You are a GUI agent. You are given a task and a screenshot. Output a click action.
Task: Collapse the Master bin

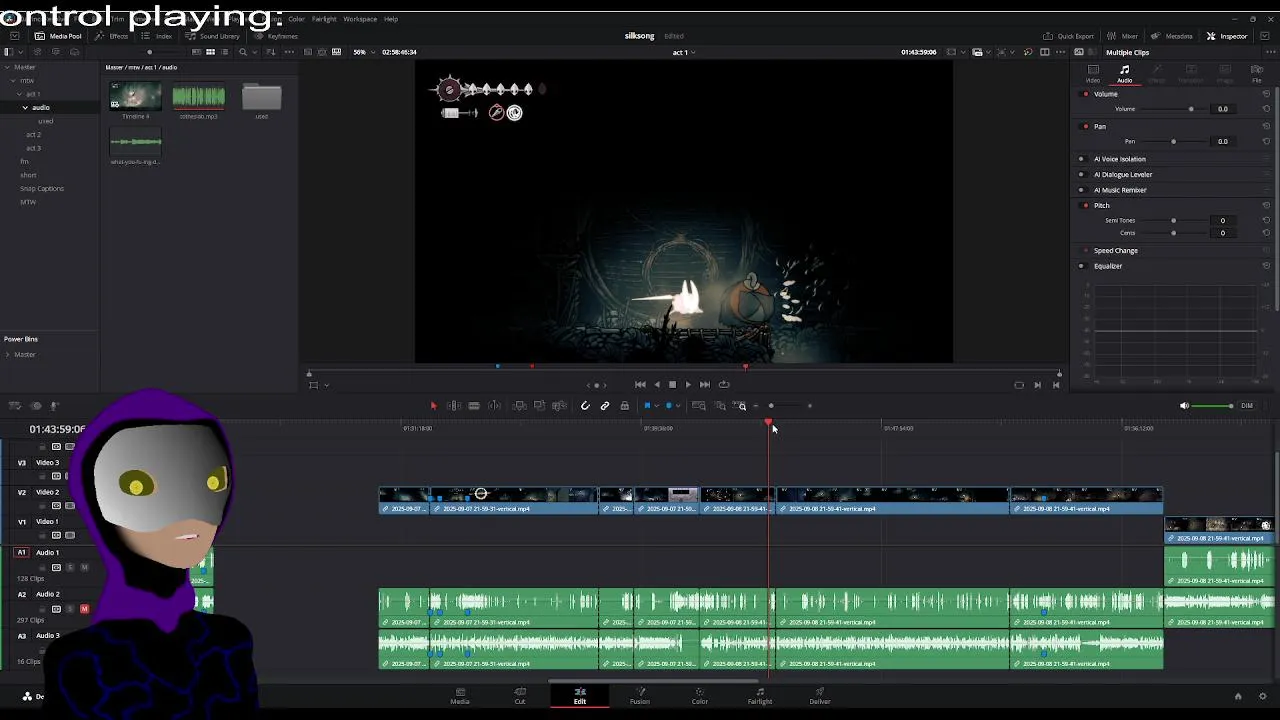[7, 68]
